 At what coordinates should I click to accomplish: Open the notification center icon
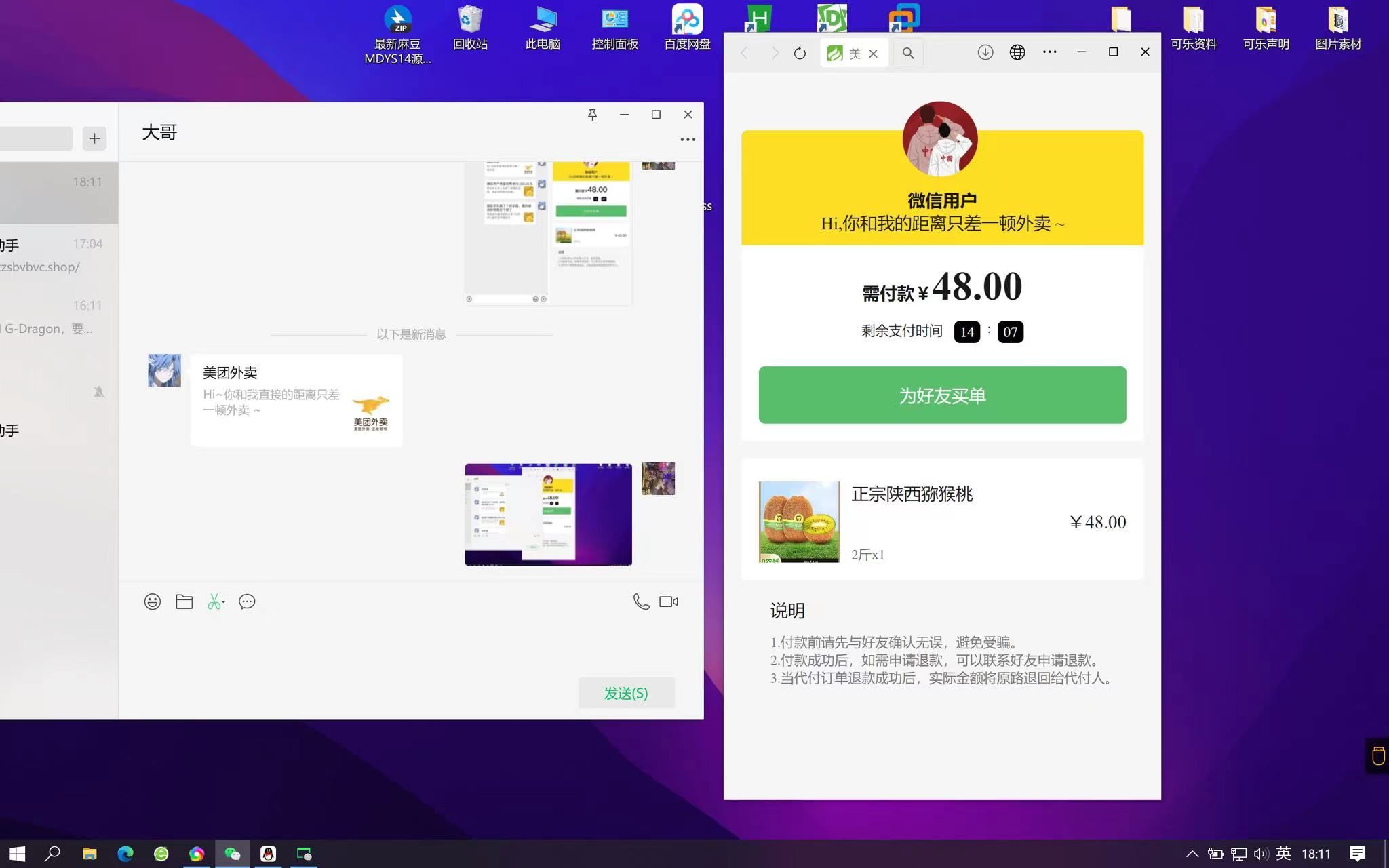(x=1357, y=854)
